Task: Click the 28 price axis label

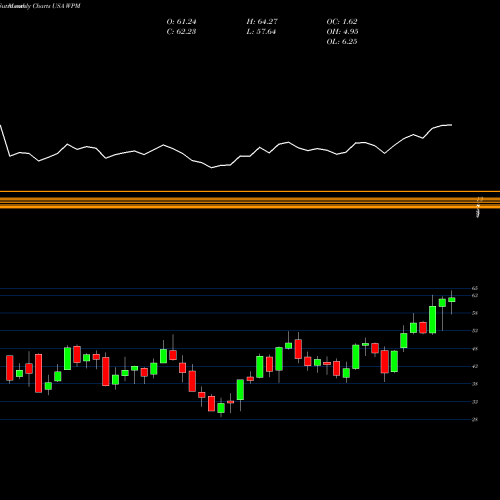Action: click(x=475, y=420)
